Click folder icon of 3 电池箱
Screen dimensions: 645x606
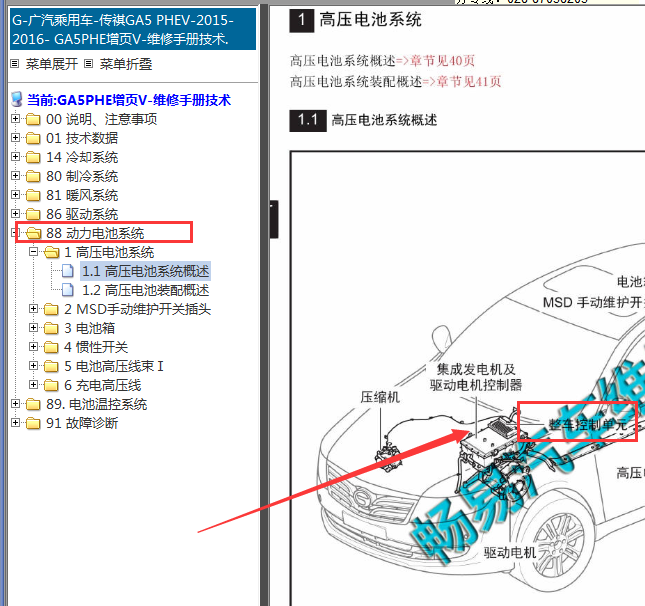tap(51, 328)
